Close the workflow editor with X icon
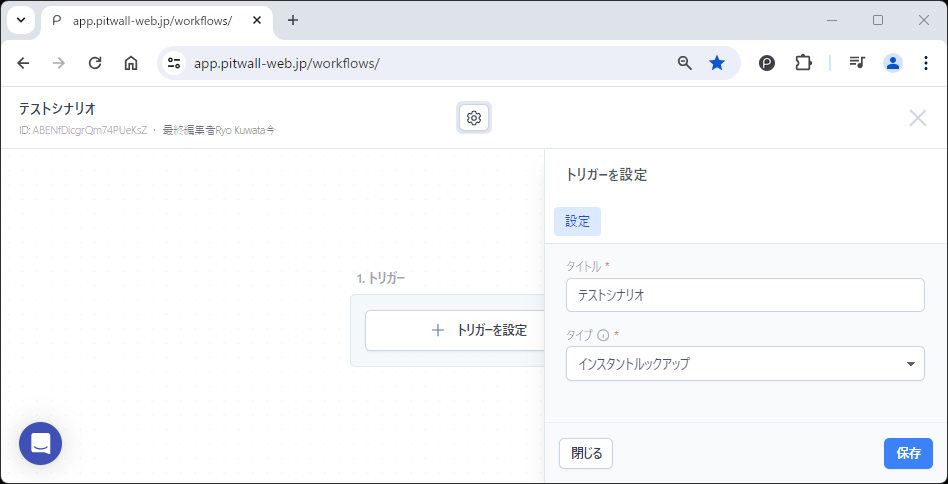Viewport: 948px width, 484px height. click(x=918, y=118)
